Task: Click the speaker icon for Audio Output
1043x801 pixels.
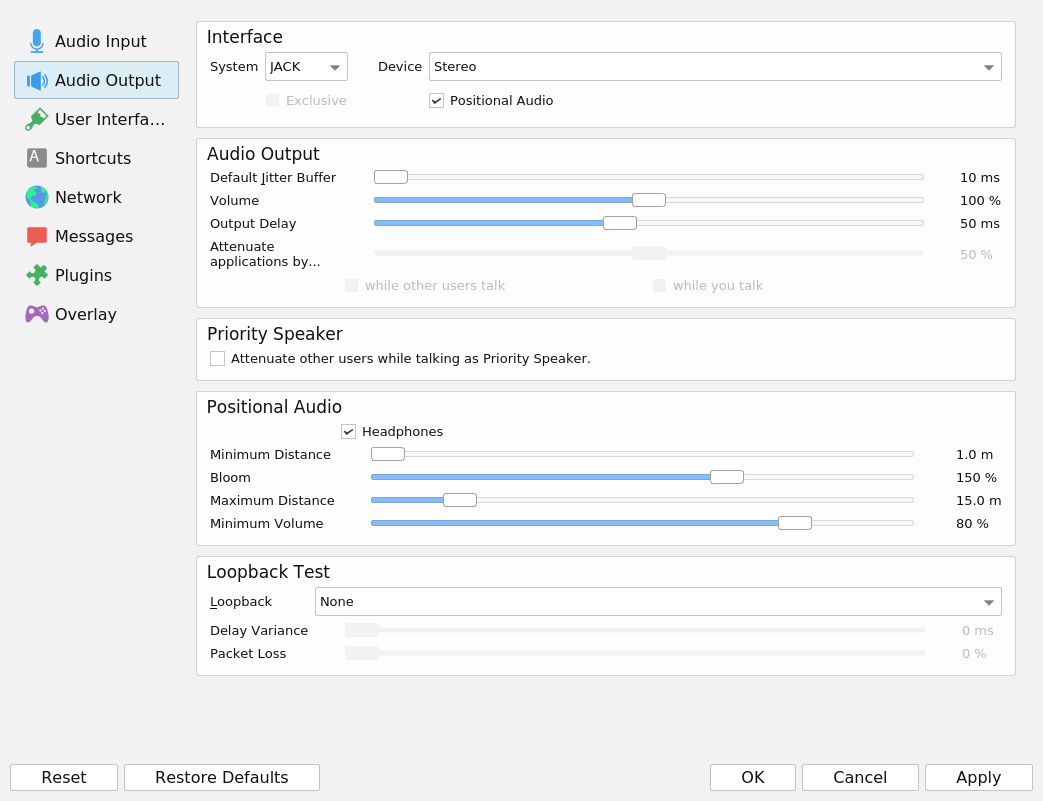Action: coord(37,80)
